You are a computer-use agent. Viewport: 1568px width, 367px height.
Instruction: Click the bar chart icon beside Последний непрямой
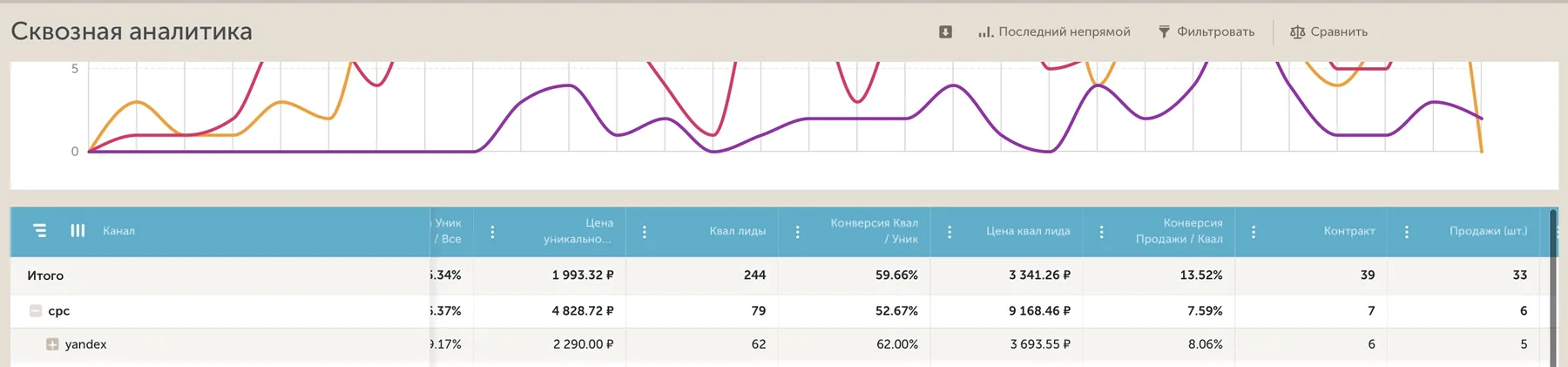click(x=985, y=32)
